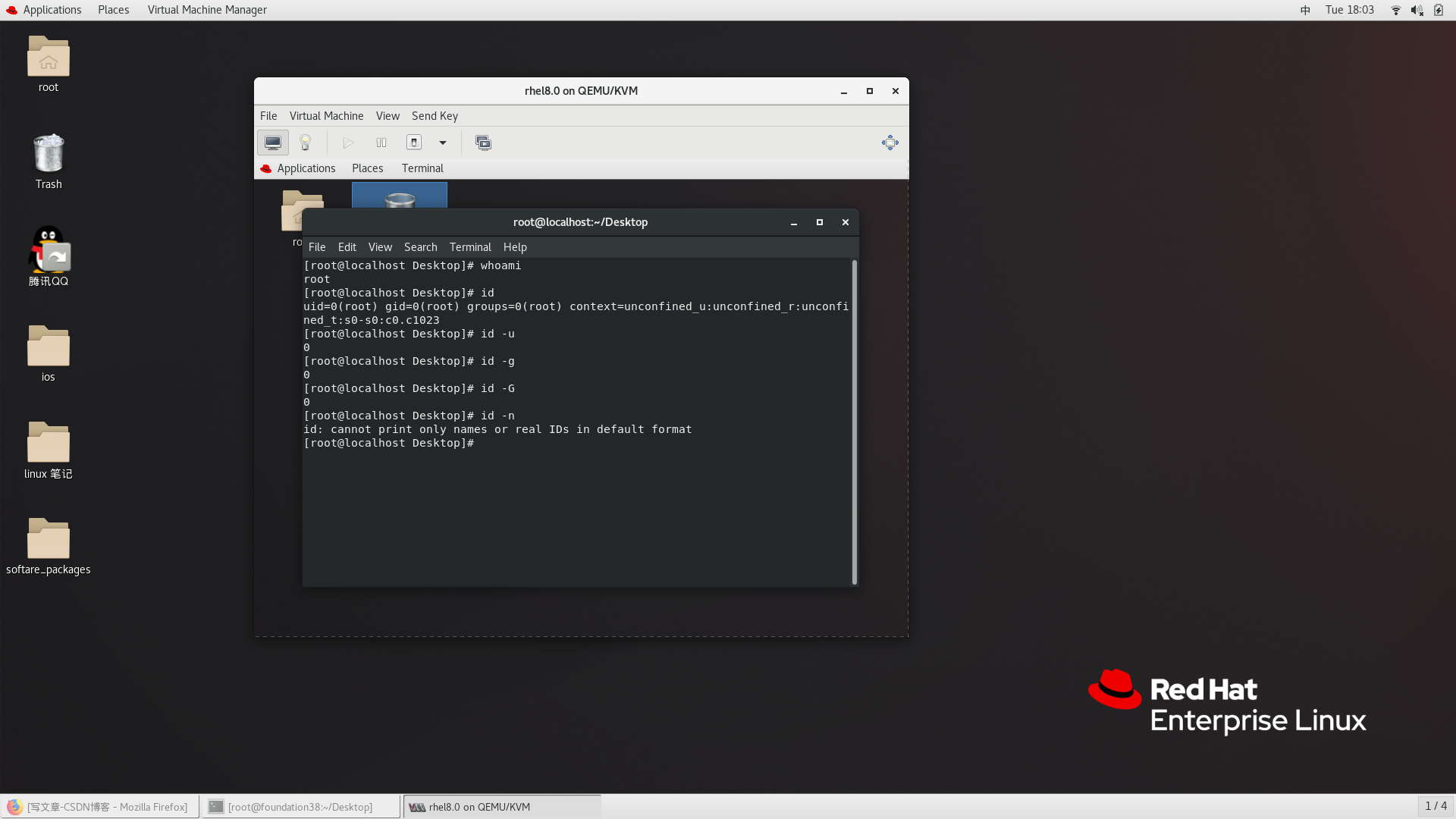1456x819 pixels.
Task: Show the graphical console view
Action: click(x=273, y=143)
